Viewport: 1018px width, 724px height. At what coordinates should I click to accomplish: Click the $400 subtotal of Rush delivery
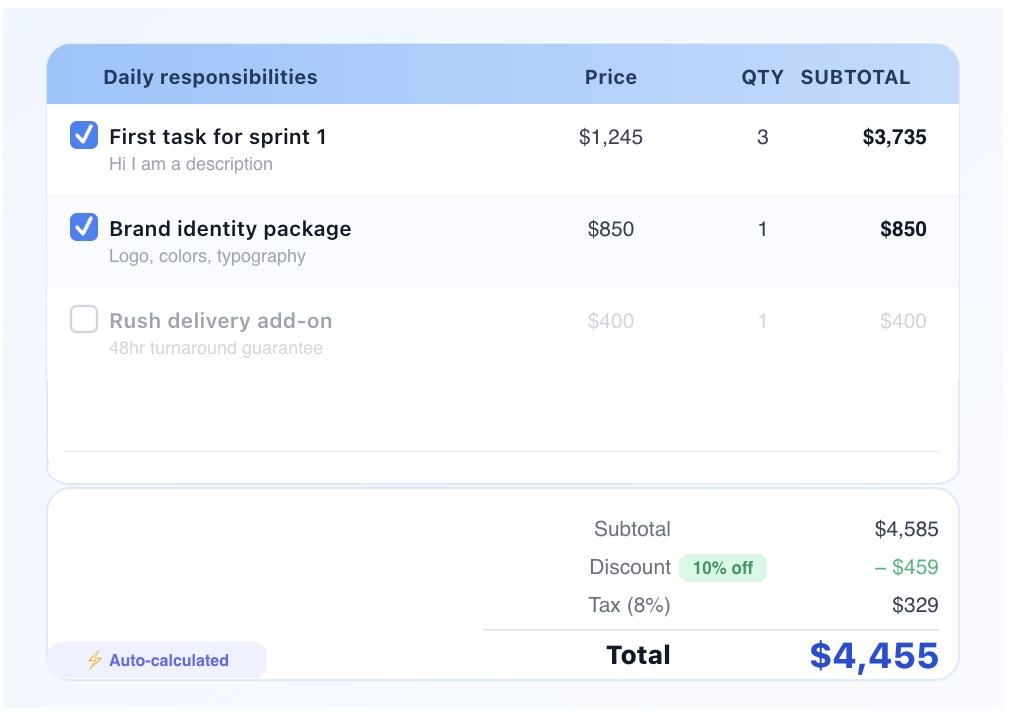[x=903, y=321]
